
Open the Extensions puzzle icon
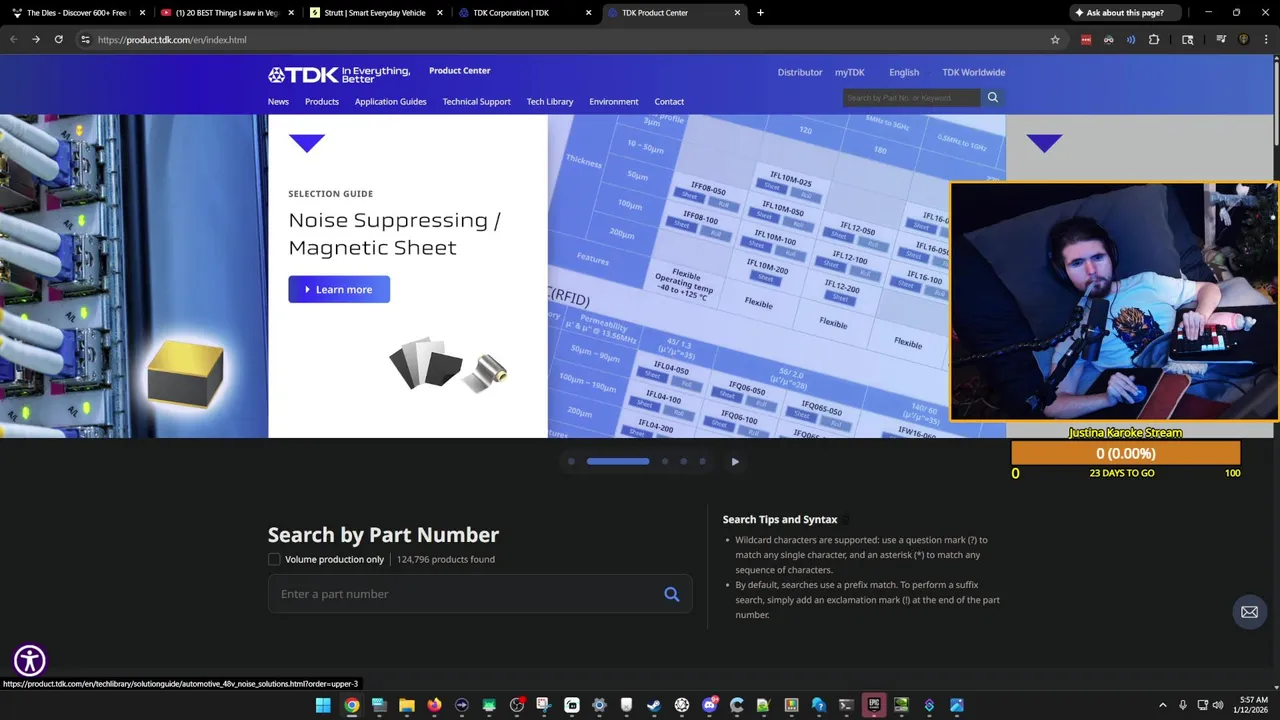(1154, 40)
